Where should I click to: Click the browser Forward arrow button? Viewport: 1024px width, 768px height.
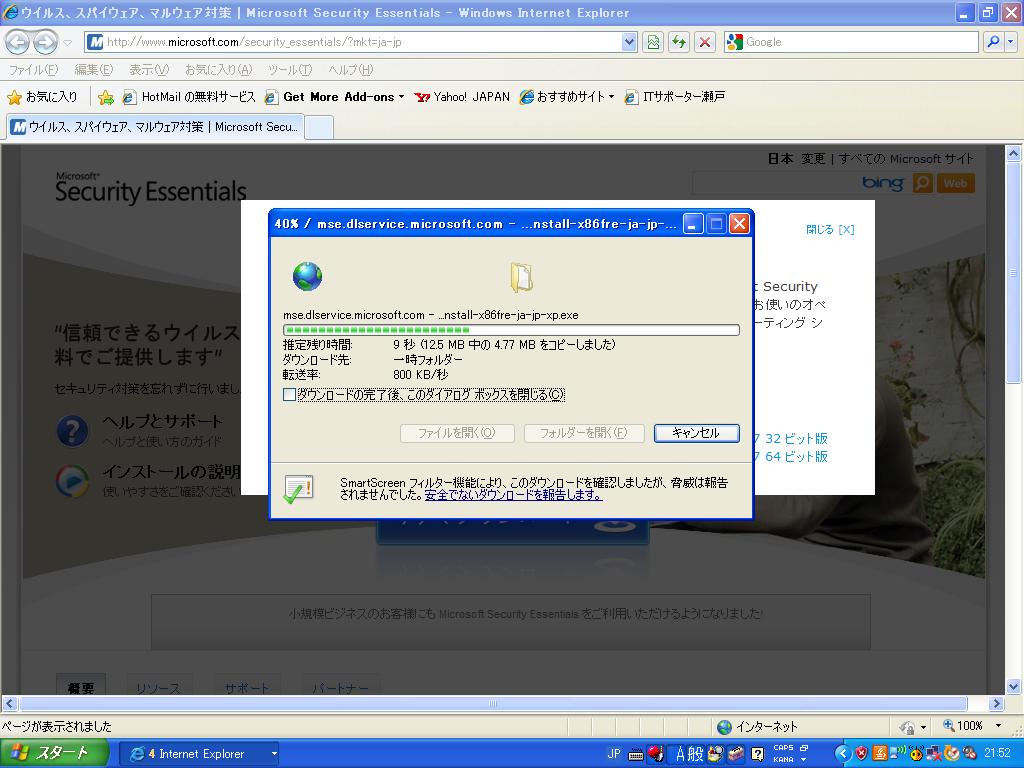point(44,42)
